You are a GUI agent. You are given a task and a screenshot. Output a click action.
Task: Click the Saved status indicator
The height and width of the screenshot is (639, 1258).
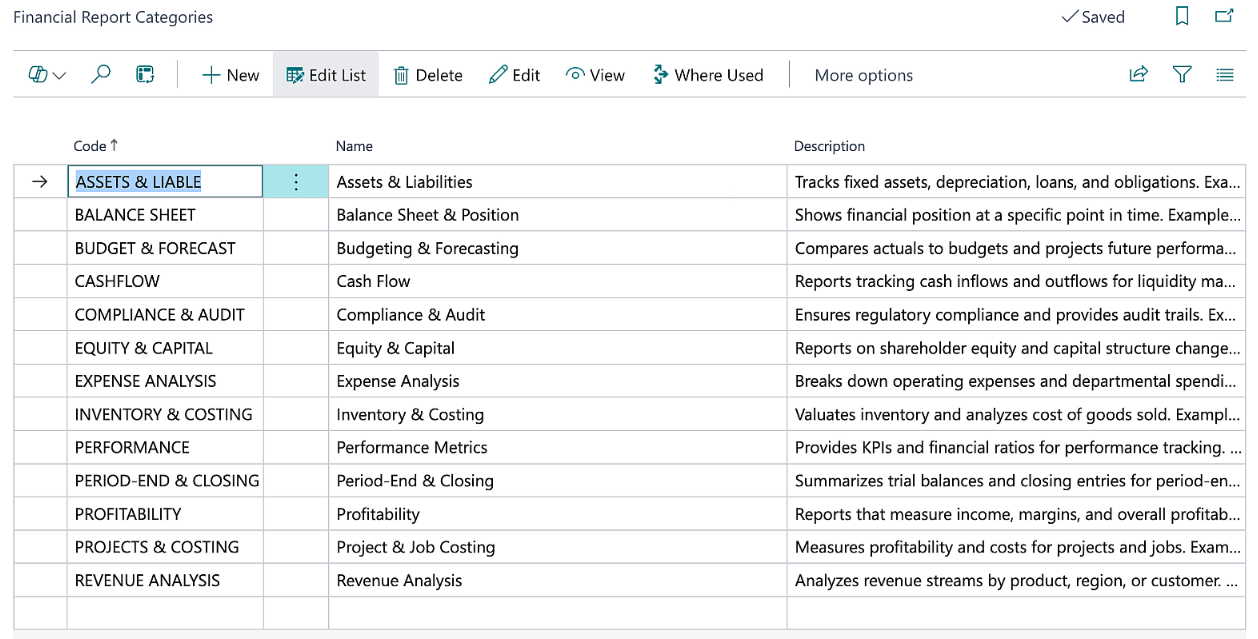(x=1093, y=17)
